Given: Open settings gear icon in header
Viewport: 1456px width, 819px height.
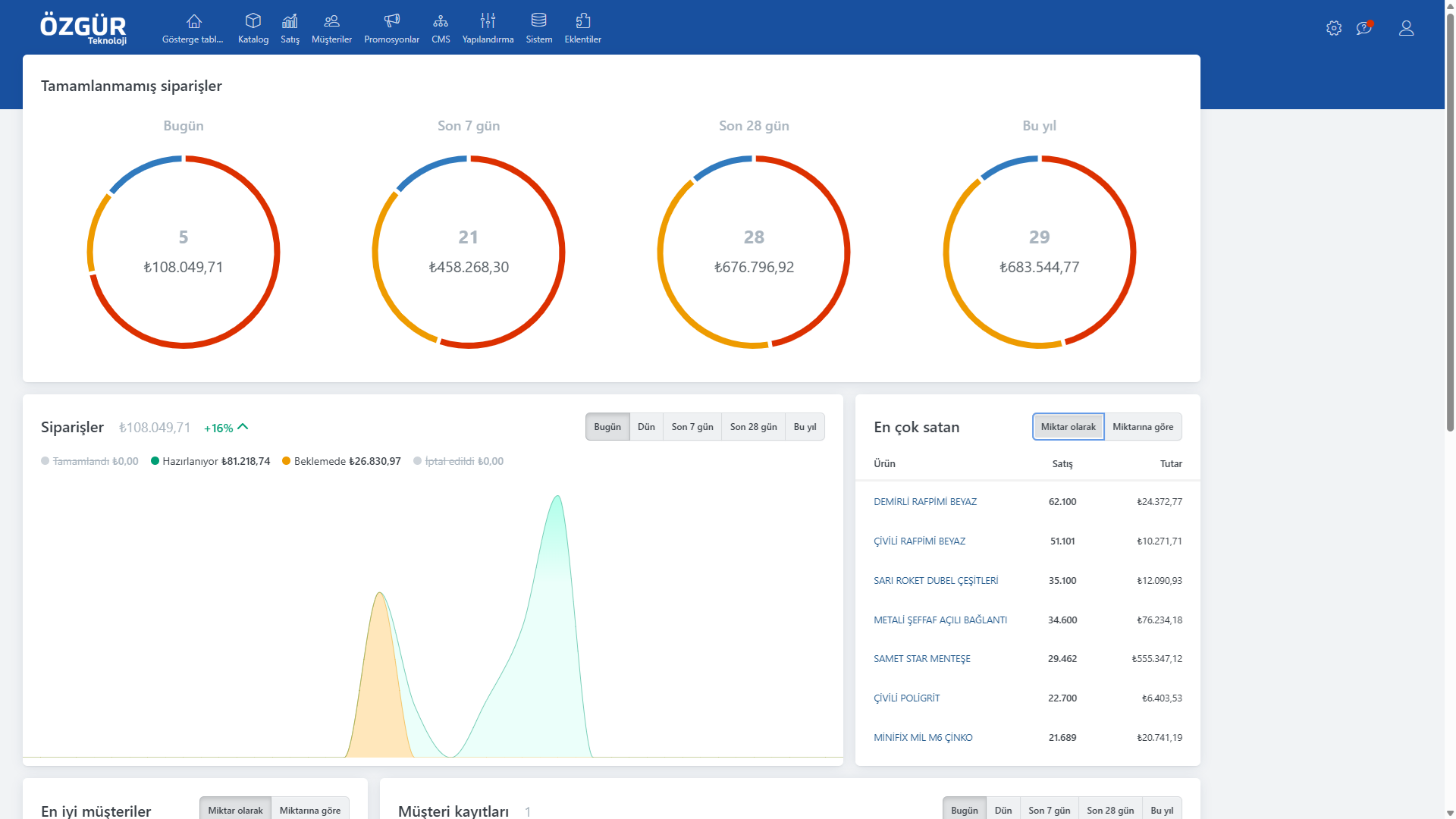Looking at the screenshot, I should 1334,28.
